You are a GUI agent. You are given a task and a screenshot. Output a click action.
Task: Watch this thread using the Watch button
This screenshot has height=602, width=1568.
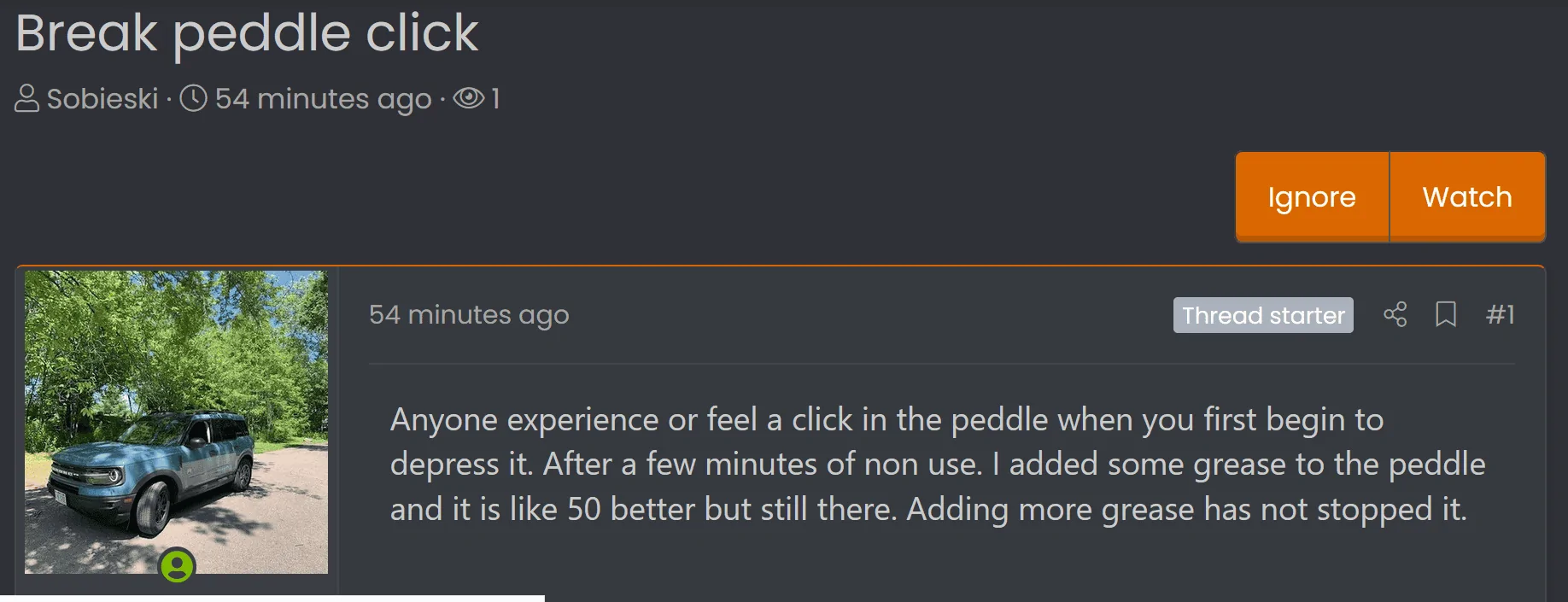tap(1466, 197)
